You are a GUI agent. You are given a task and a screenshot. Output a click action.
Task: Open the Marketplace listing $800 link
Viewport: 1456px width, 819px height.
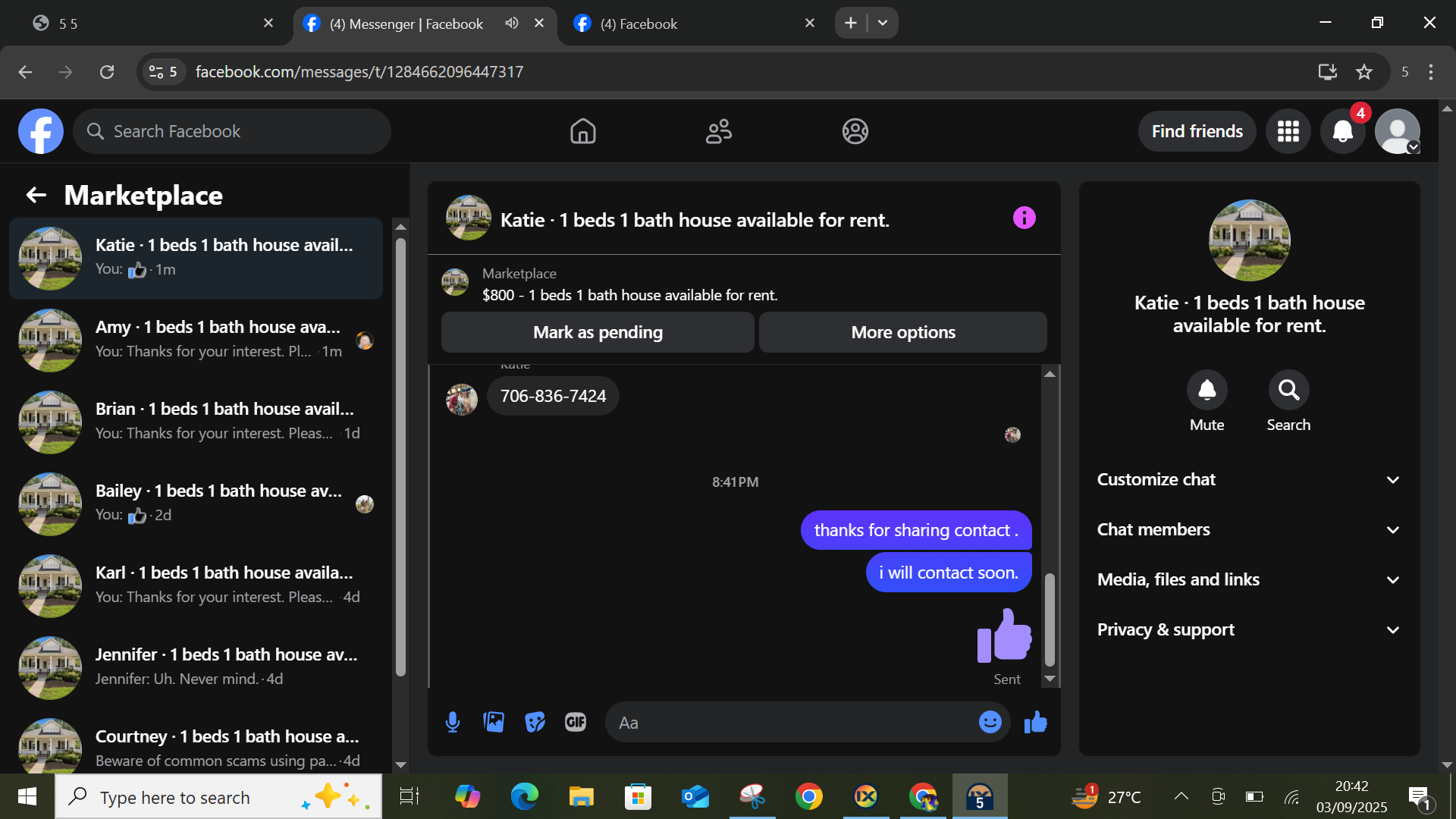[630, 295]
